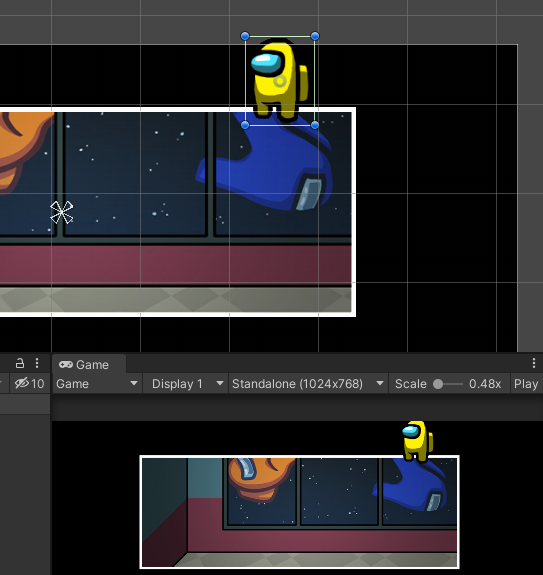Click the bottom-left blue handle of the selection box

pos(245,125)
